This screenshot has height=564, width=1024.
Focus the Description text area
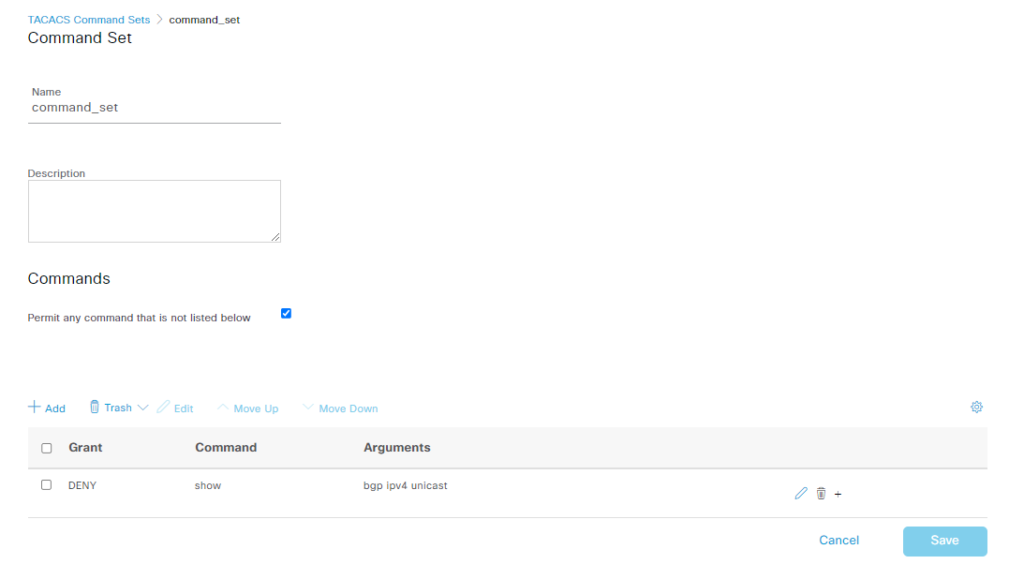tap(154, 211)
